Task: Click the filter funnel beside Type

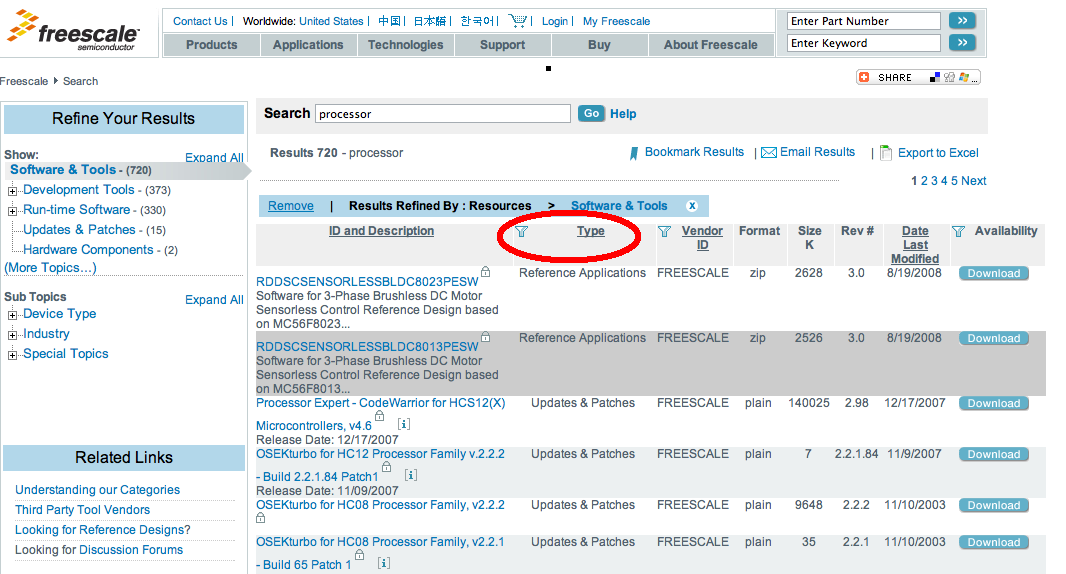Action: coord(521,232)
